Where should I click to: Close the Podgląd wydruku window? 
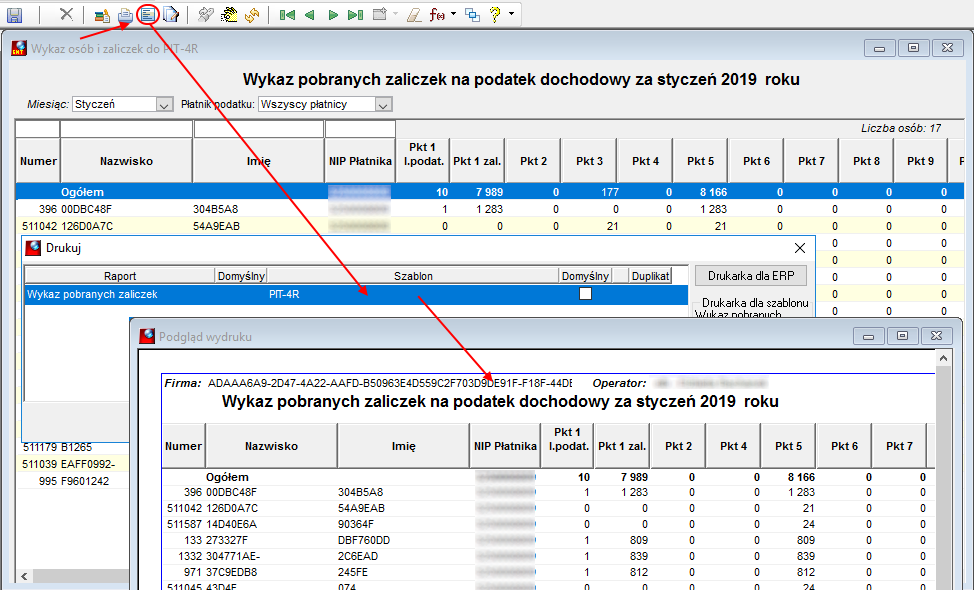(x=937, y=336)
